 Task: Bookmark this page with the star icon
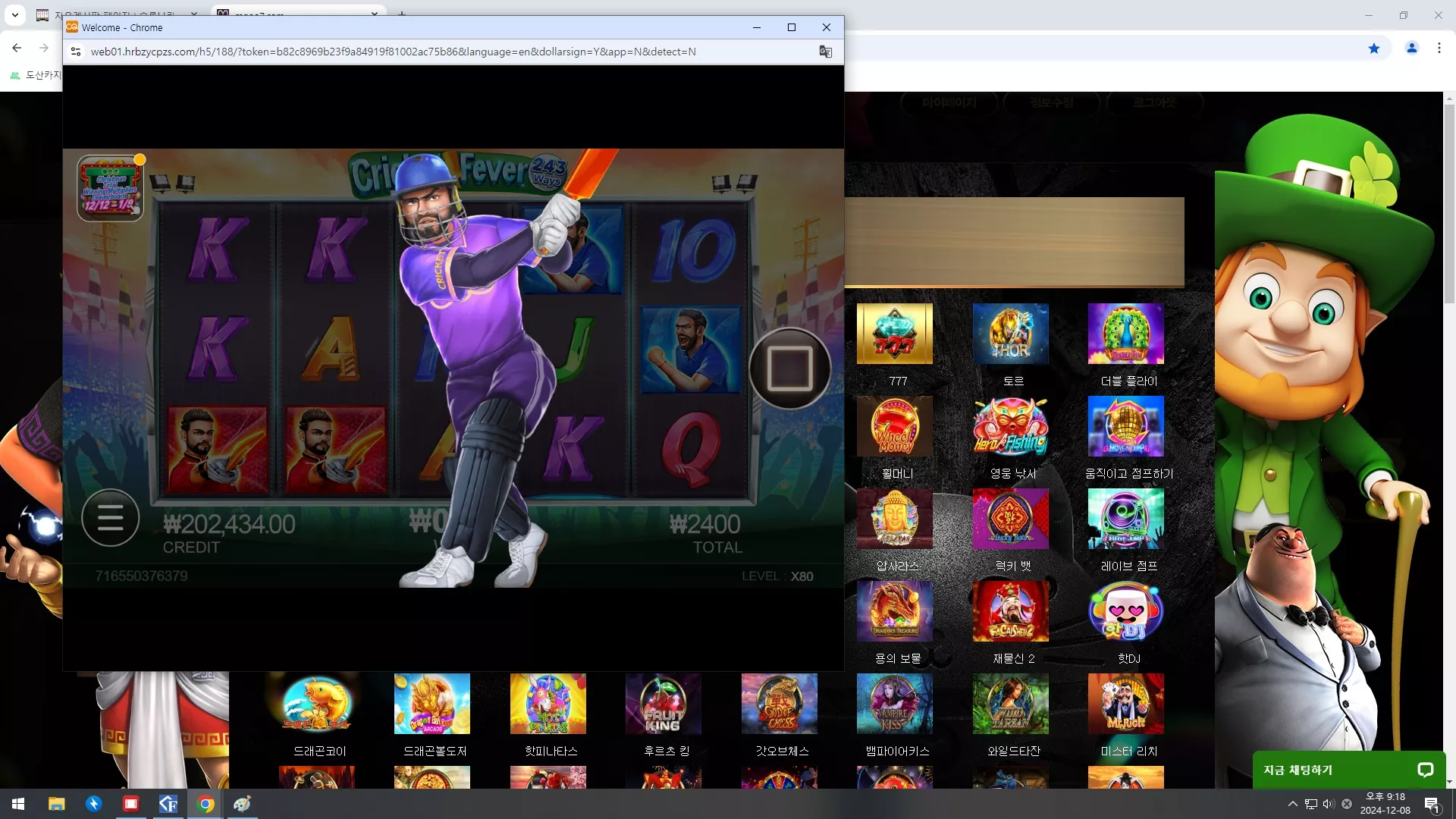coord(1374,49)
